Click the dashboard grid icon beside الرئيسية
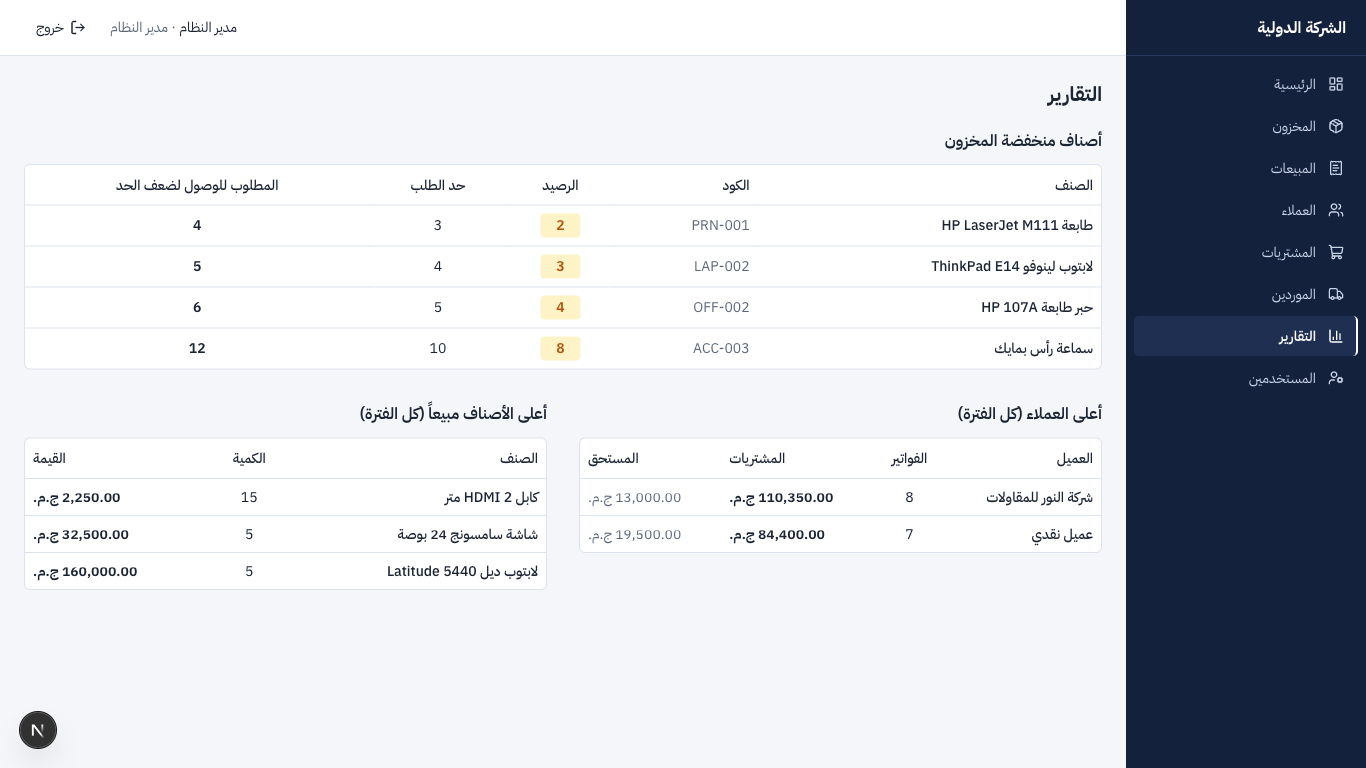 point(1336,84)
